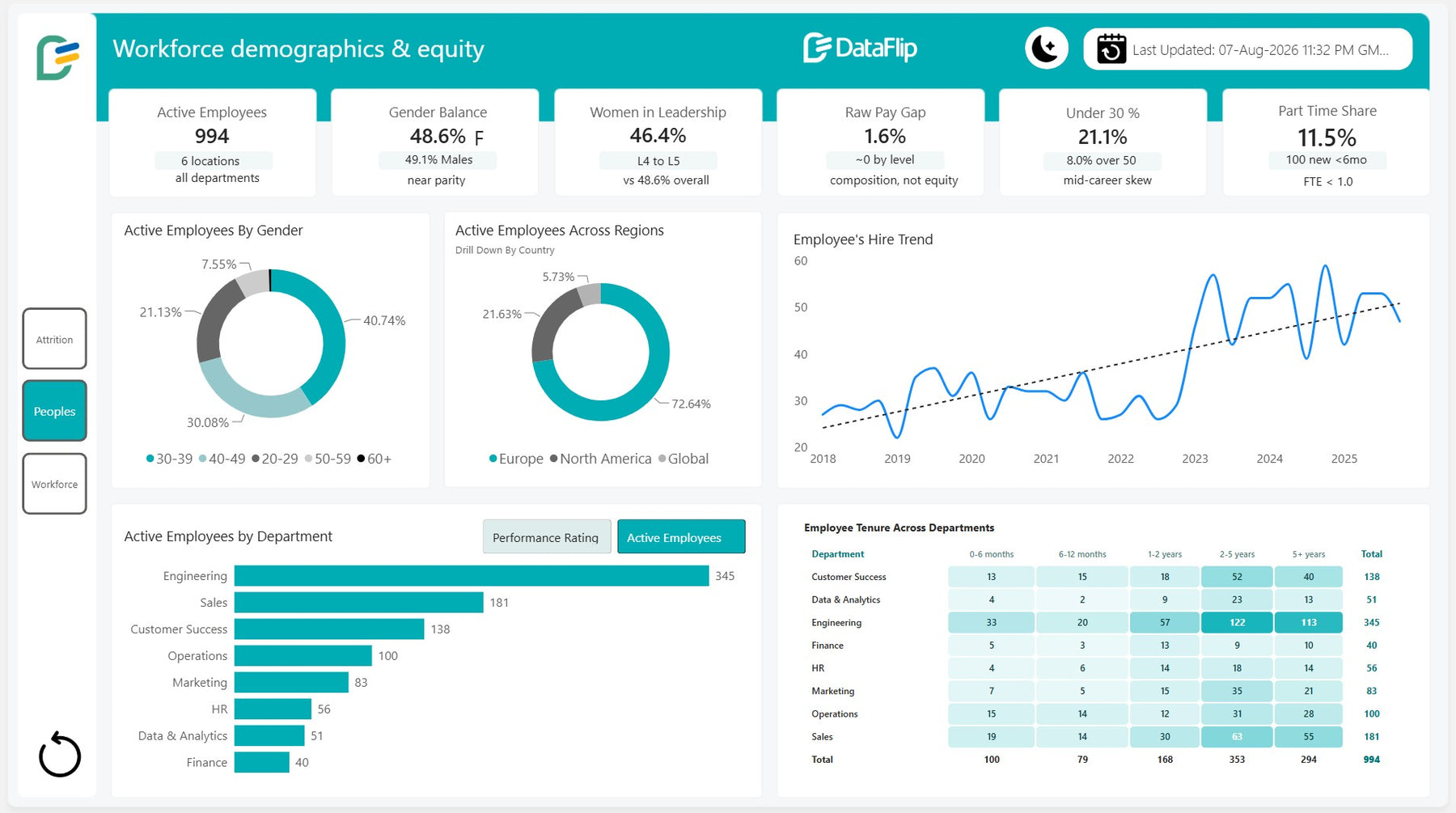Select the Peoples navigation button
1456x813 pixels.
point(54,411)
